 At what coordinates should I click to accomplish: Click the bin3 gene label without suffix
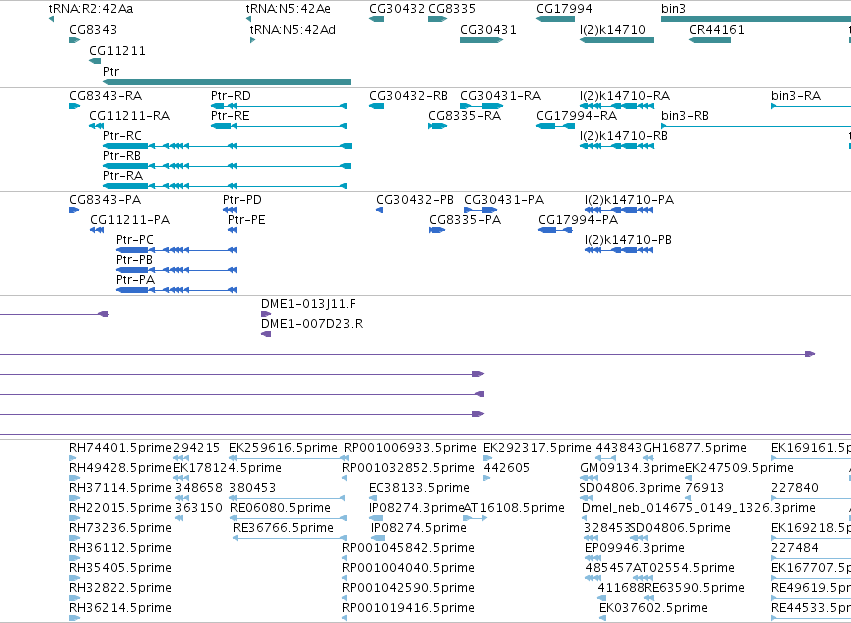(673, 9)
